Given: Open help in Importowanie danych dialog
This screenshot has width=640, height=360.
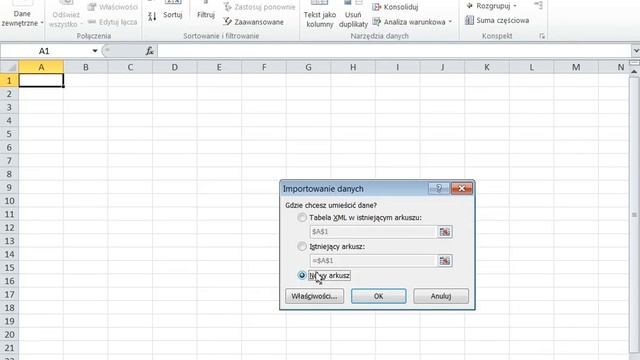Looking at the screenshot, I should point(439,189).
